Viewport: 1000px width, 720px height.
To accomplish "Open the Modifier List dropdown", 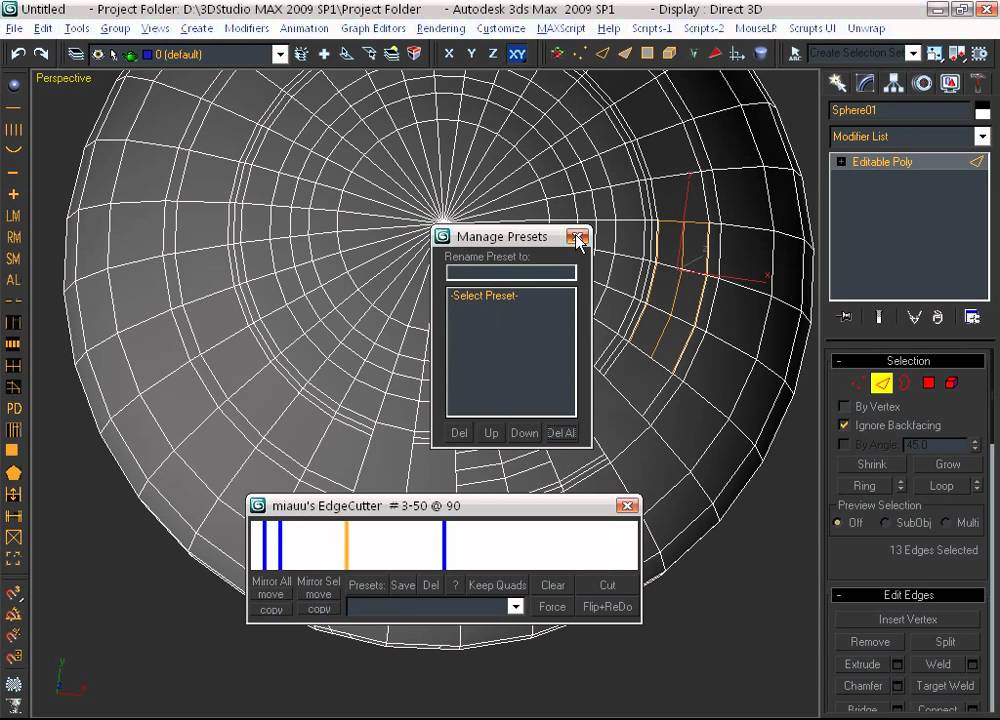I will (982, 137).
